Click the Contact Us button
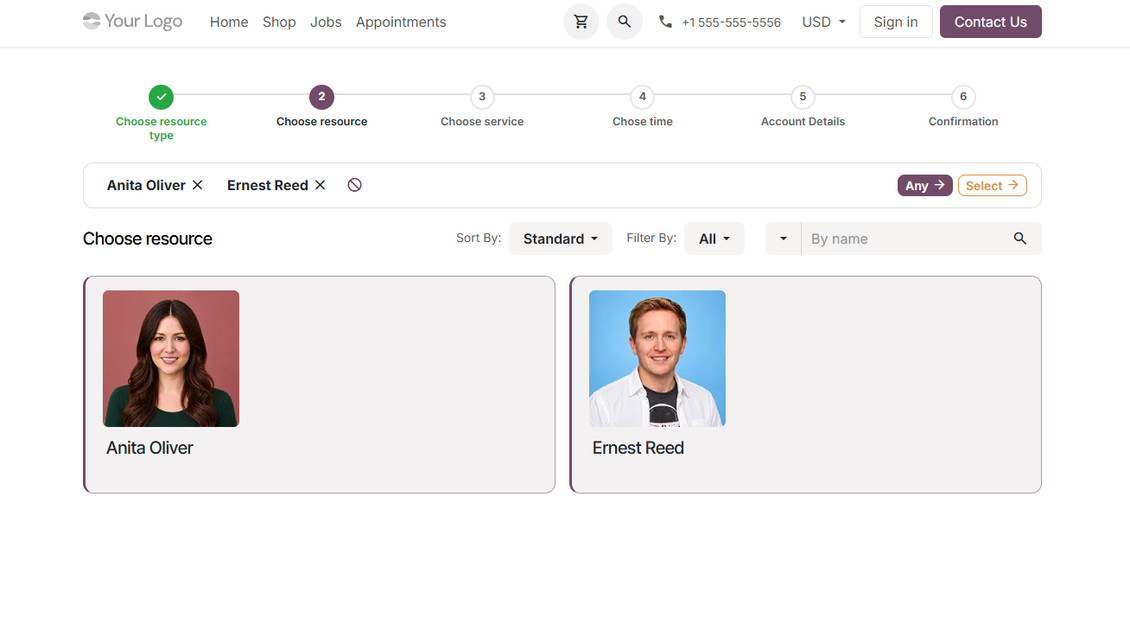This screenshot has width=1130, height=637. 990,22
